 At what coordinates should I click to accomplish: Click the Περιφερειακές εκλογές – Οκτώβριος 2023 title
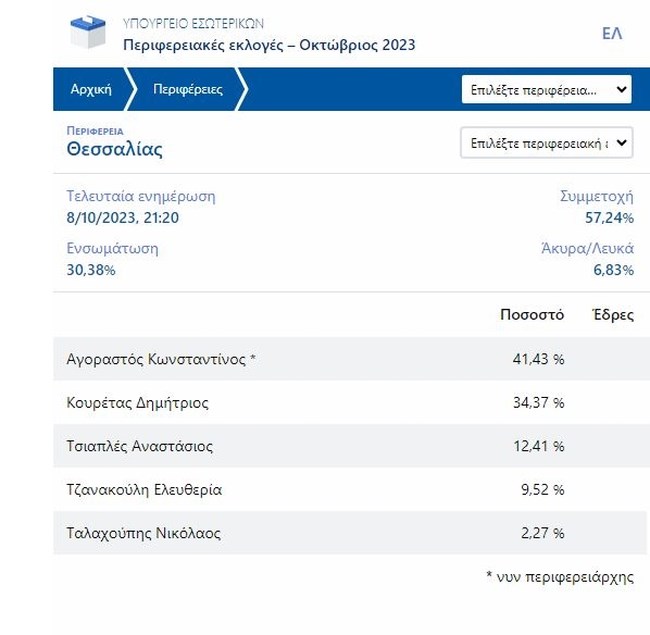(268, 45)
